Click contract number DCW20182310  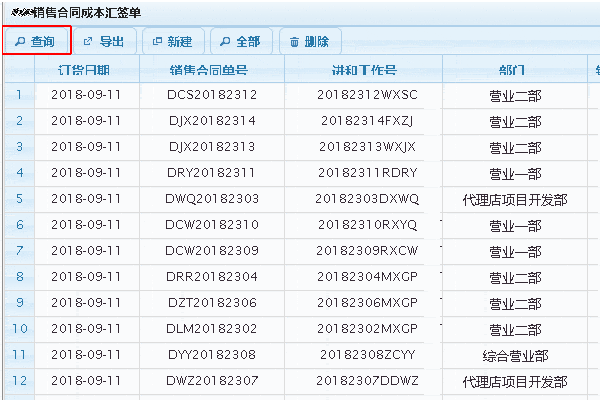(212, 225)
